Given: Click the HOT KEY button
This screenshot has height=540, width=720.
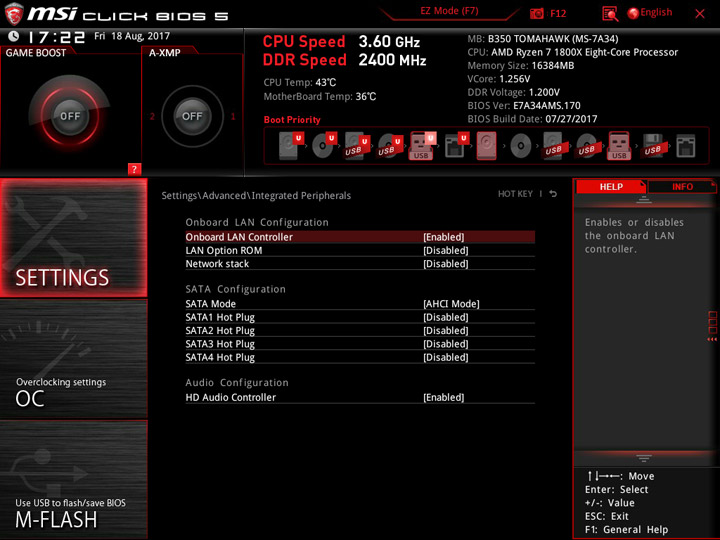Looking at the screenshot, I should (x=515, y=194).
